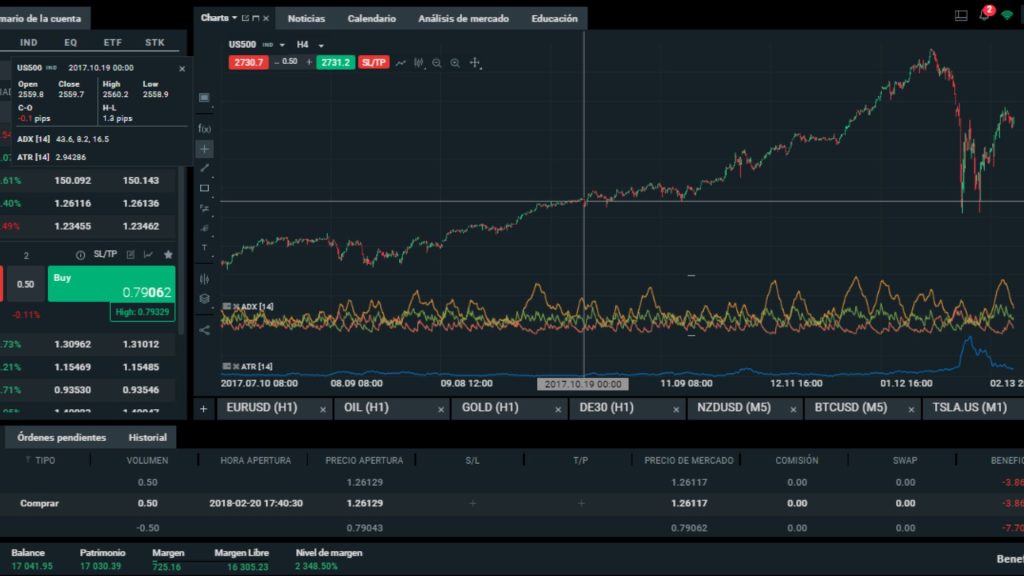Remove the ATR [14] indicator

click(236, 366)
